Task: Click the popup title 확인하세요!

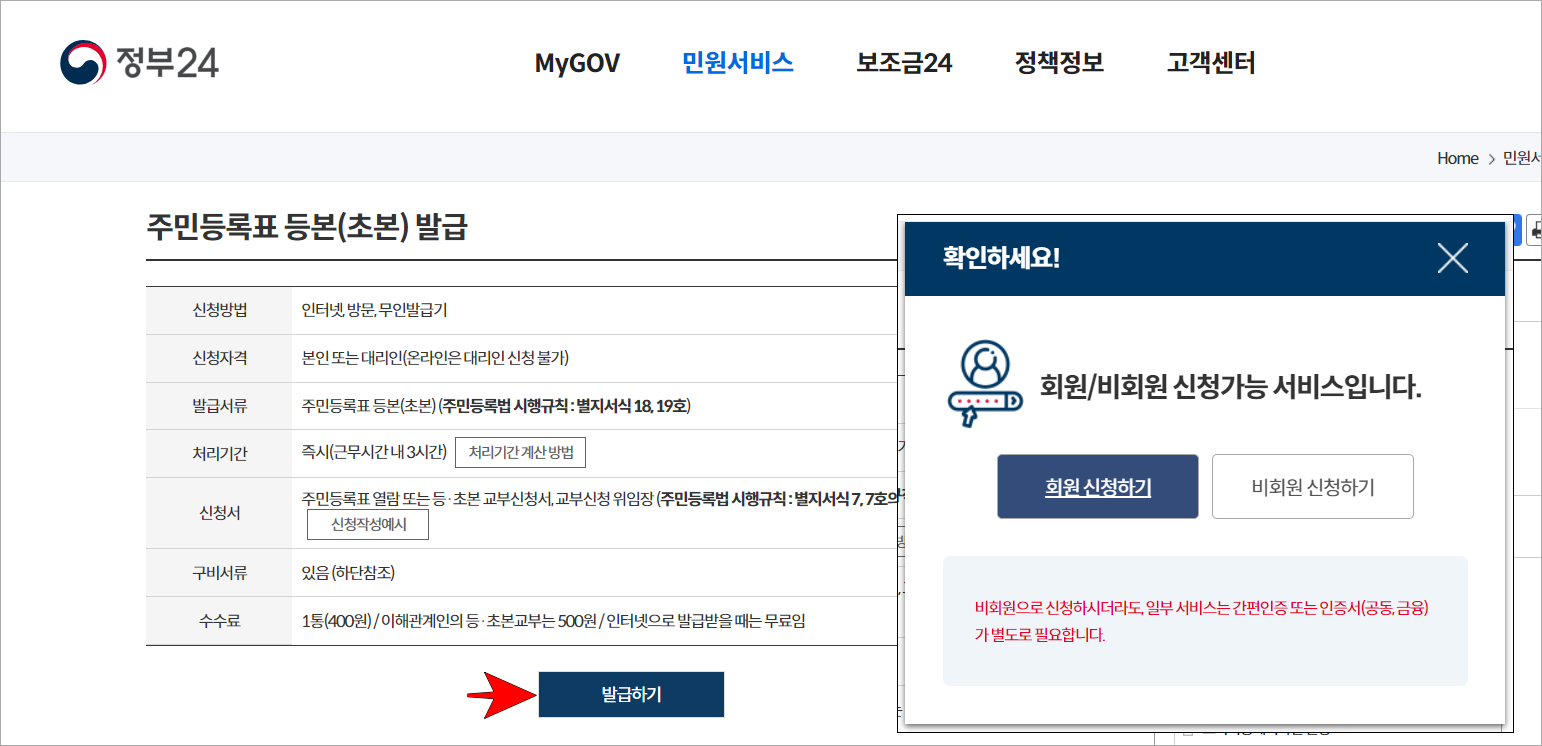Action: coord(1001,258)
